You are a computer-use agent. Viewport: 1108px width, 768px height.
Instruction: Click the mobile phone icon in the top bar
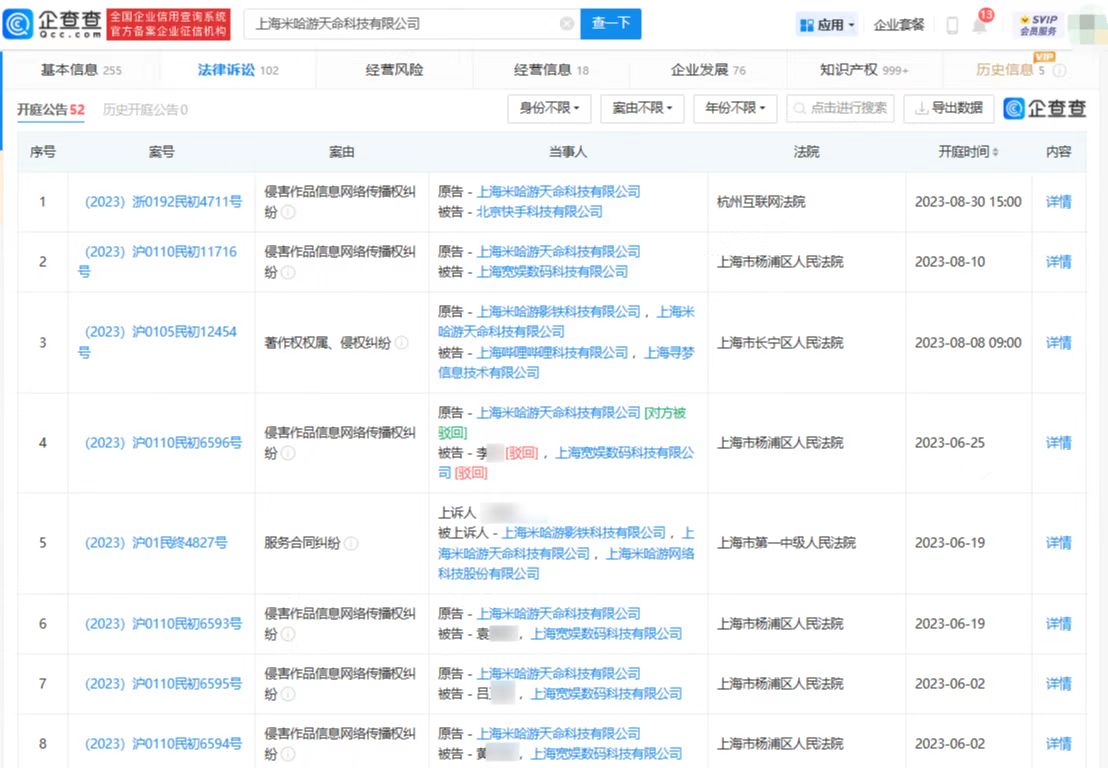(x=952, y=23)
